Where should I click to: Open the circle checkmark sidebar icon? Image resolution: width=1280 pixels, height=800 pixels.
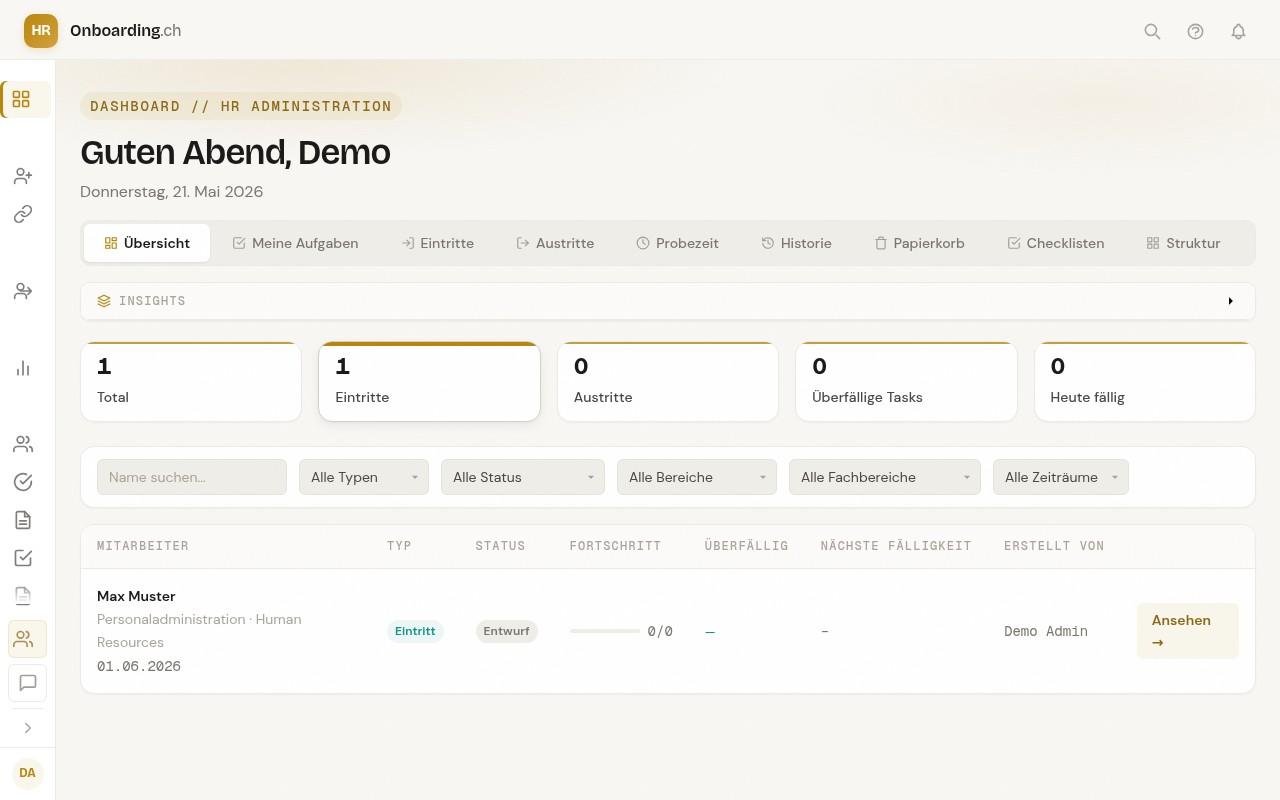click(x=23, y=482)
